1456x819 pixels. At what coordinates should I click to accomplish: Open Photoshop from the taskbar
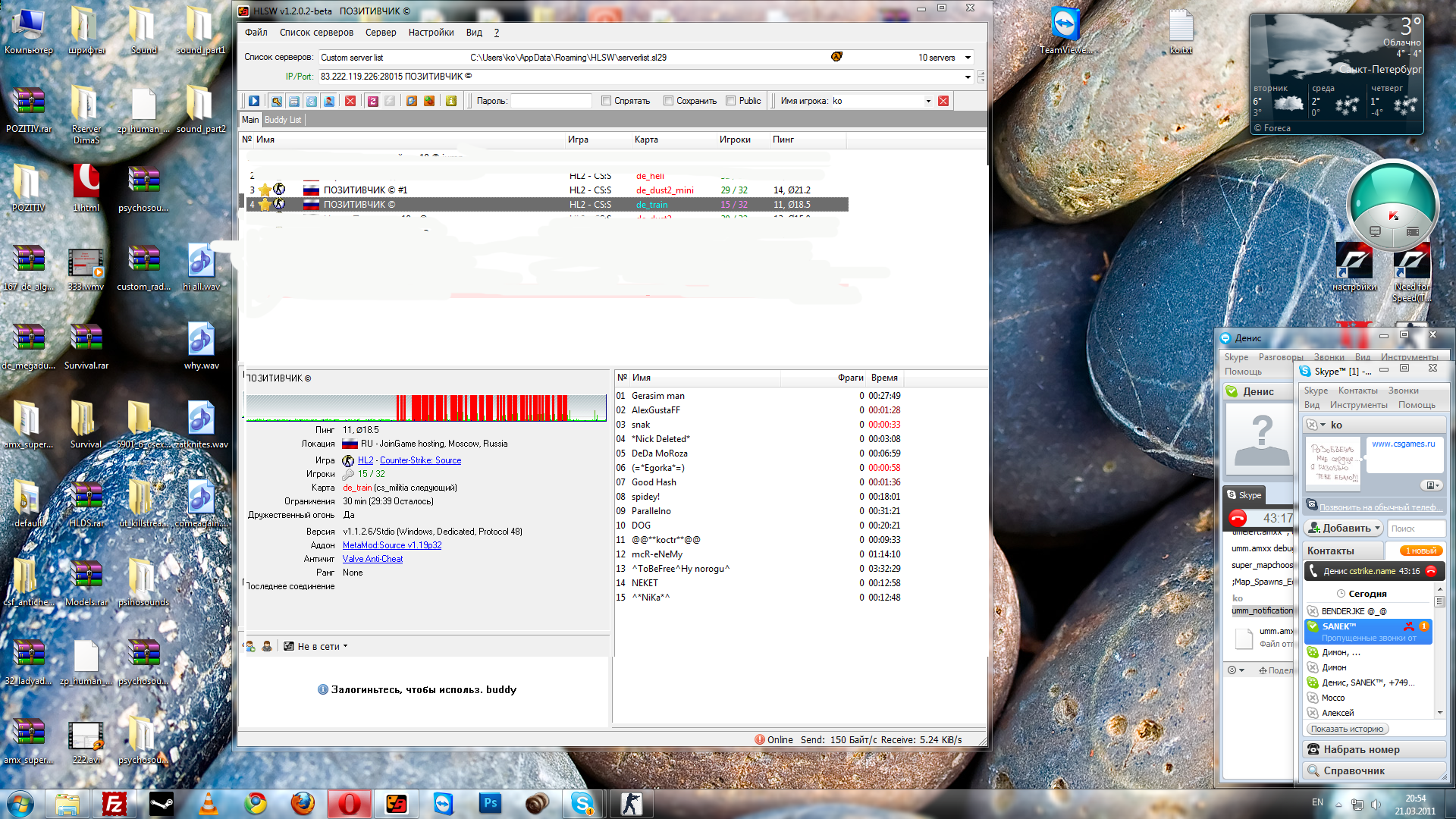click(x=490, y=803)
